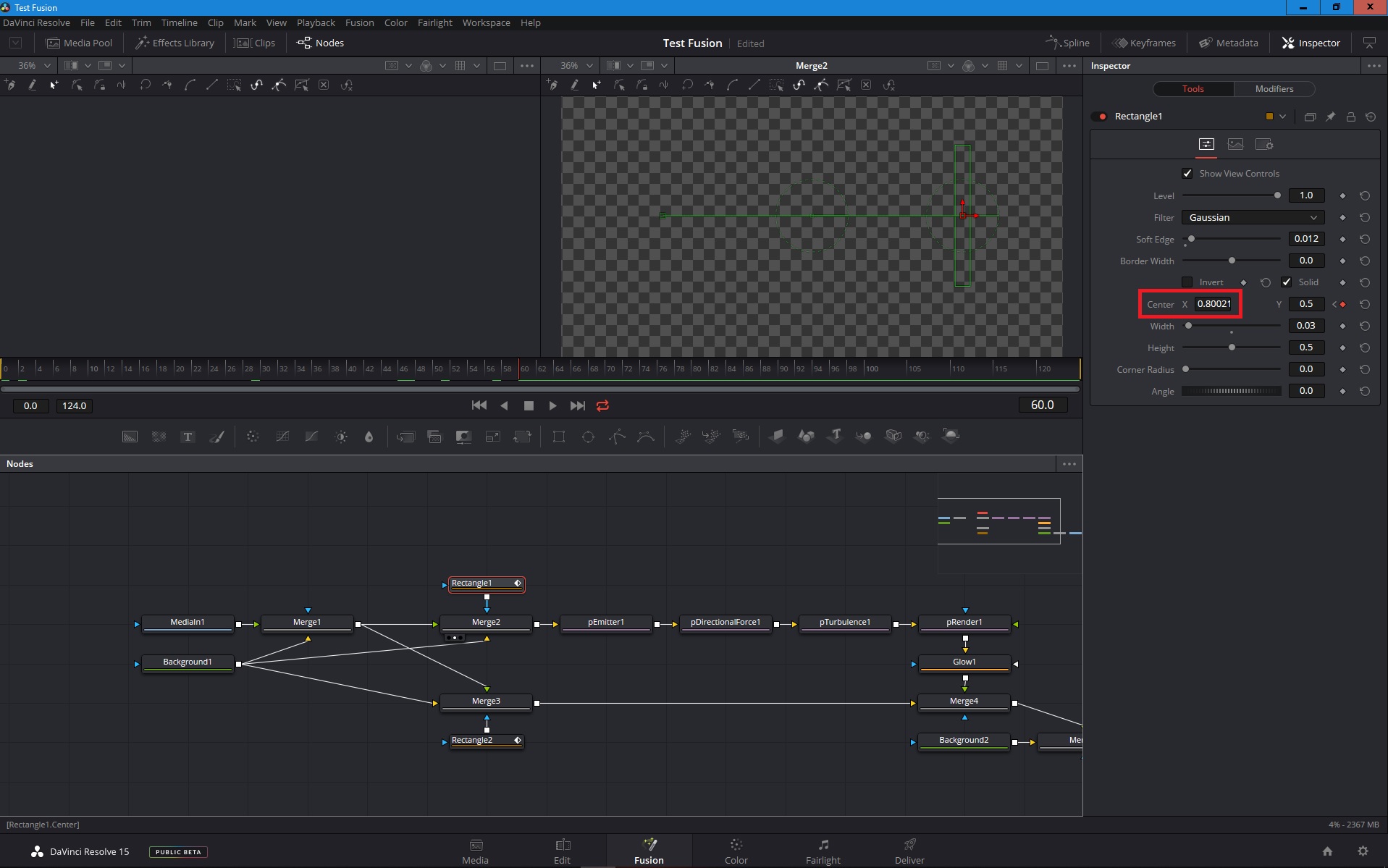Add a Rectangle mask tool from toolbar

558,437
